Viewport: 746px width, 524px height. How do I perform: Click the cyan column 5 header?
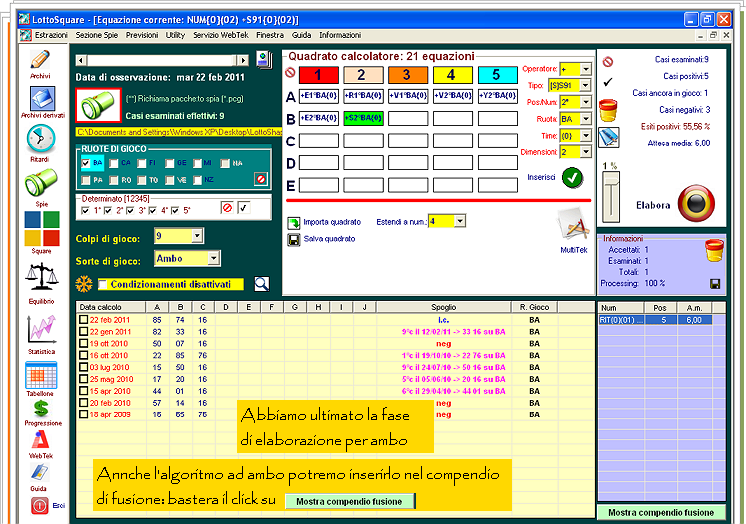tap(498, 75)
